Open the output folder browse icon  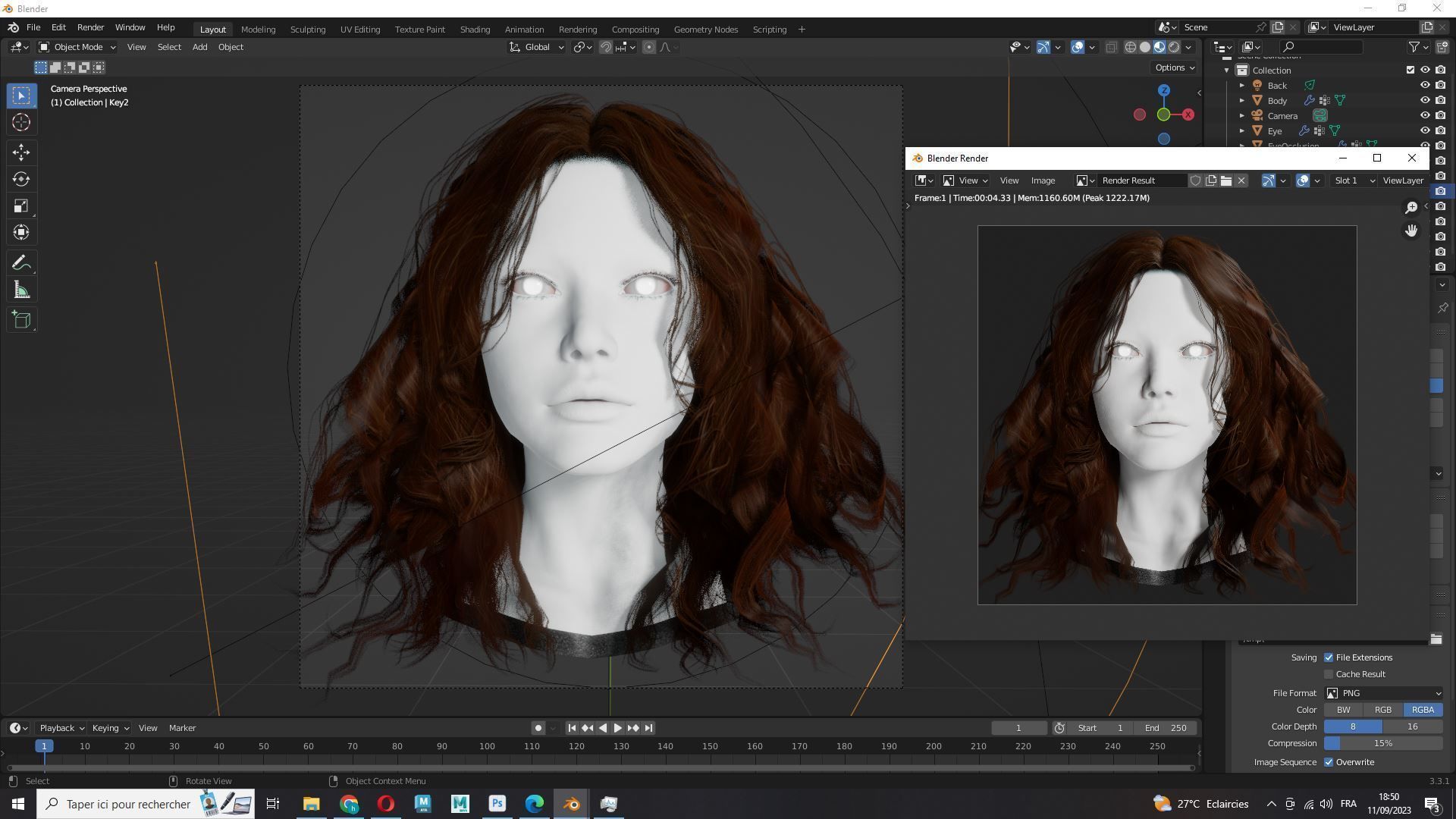coord(1436,639)
